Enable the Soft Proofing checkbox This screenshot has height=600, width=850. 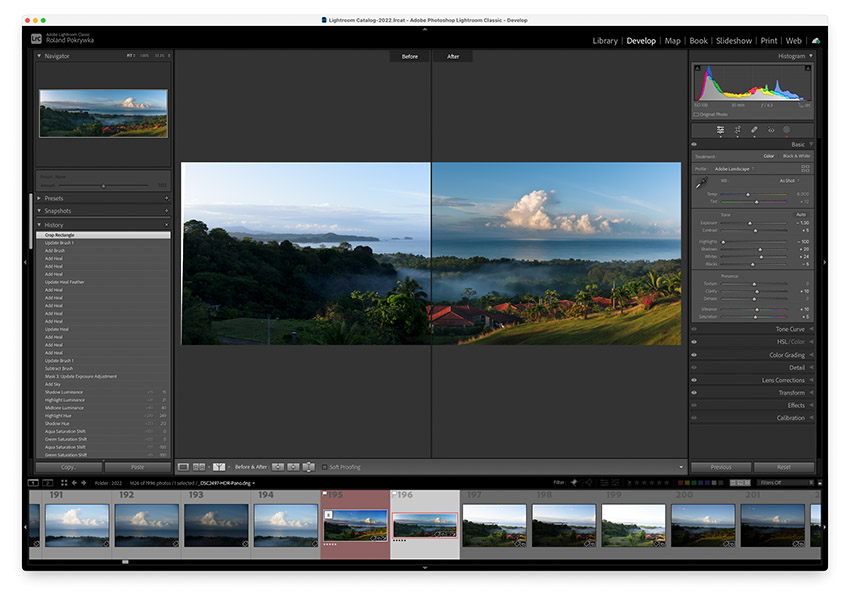point(324,467)
